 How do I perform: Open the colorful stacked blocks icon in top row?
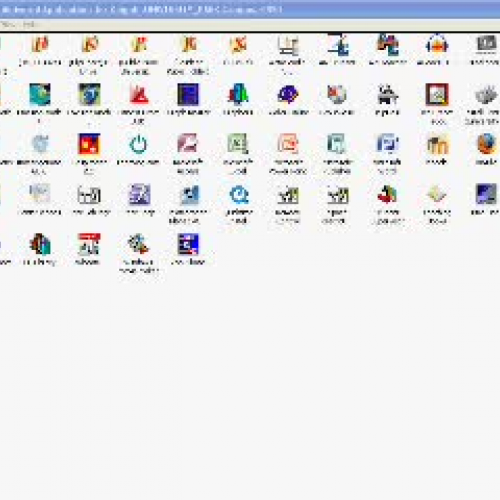coord(388,44)
